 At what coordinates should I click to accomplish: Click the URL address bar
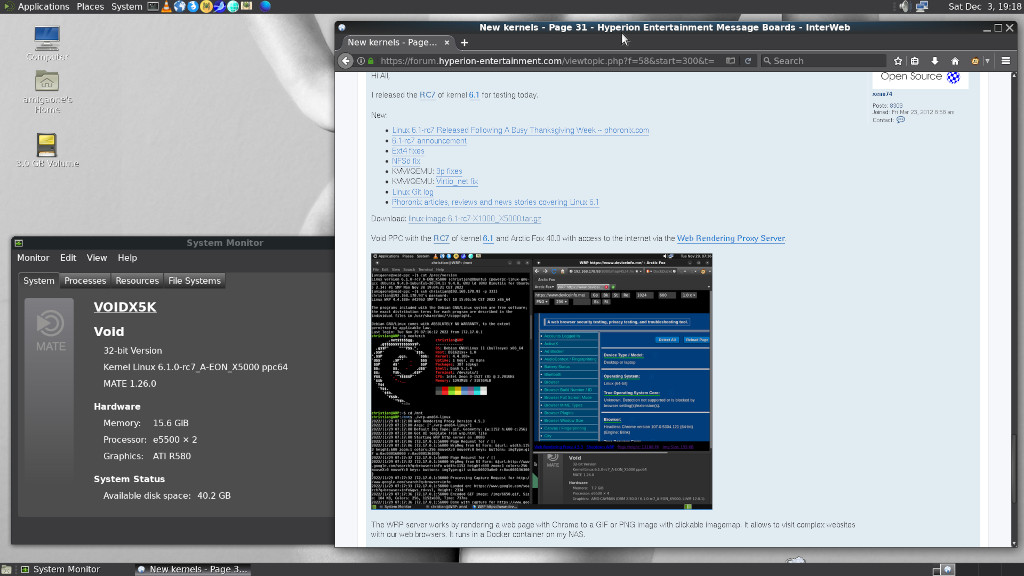(x=545, y=61)
